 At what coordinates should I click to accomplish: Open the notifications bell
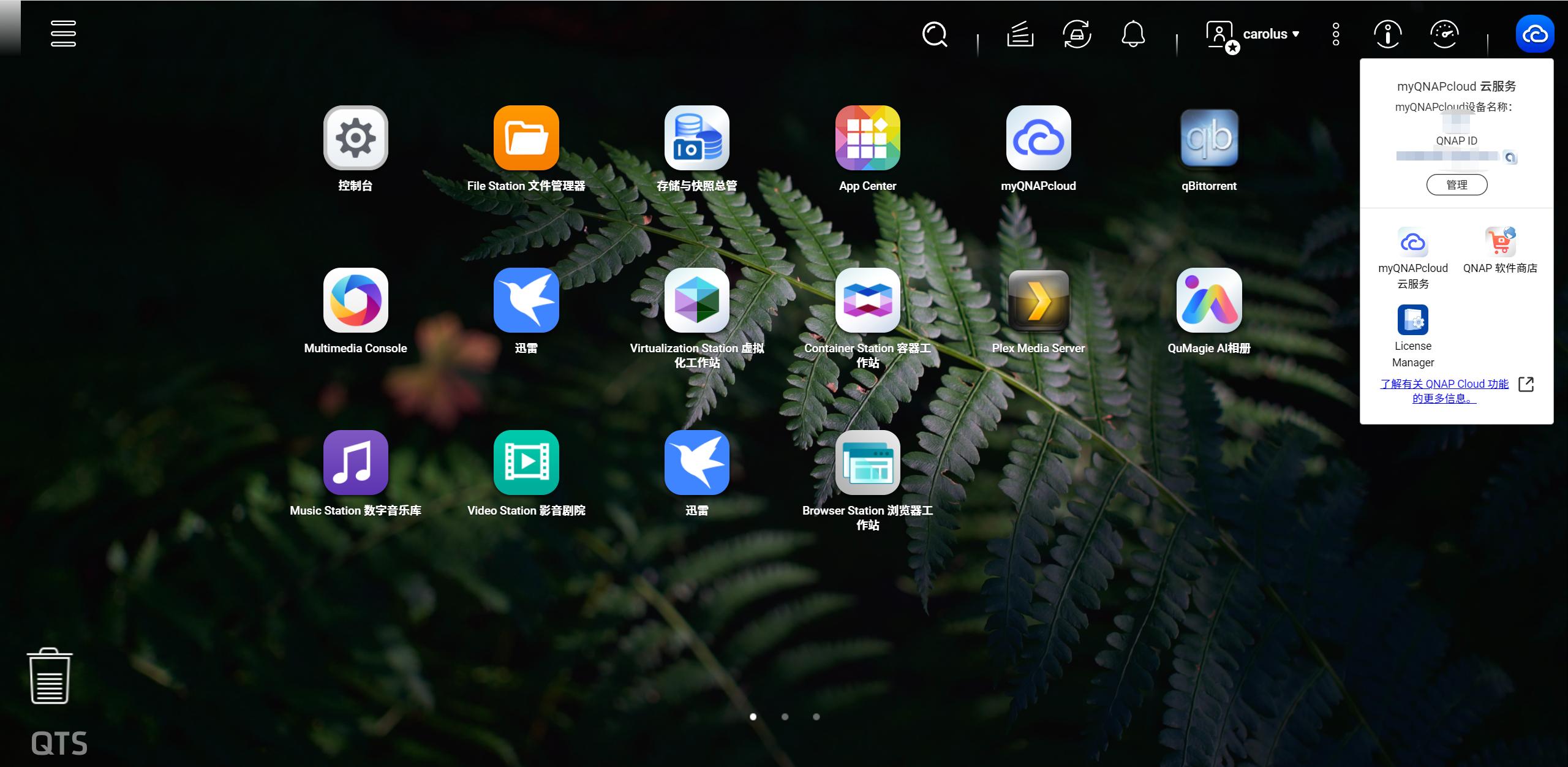(x=1133, y=34)
